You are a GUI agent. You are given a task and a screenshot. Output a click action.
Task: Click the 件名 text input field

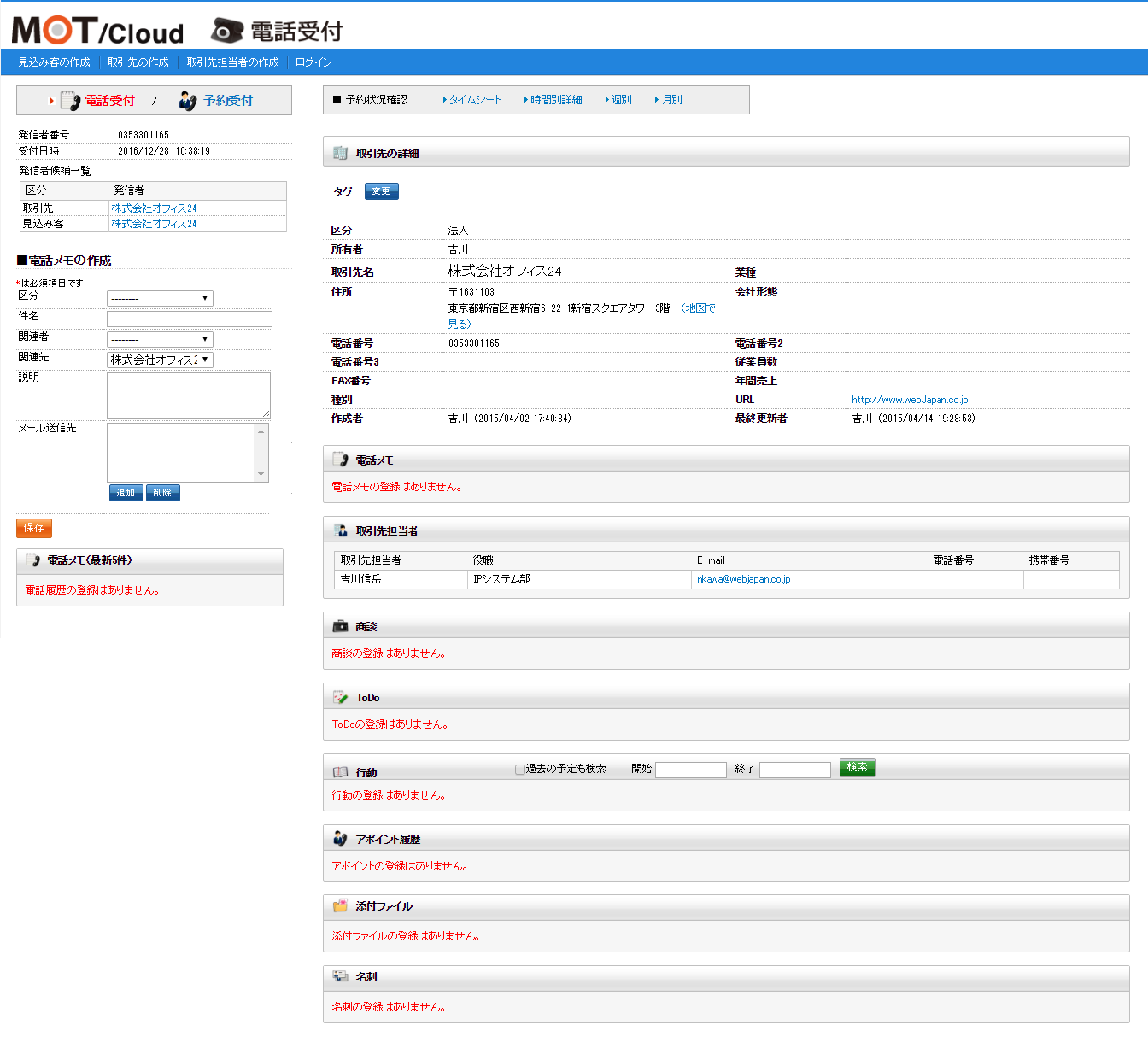189,319
